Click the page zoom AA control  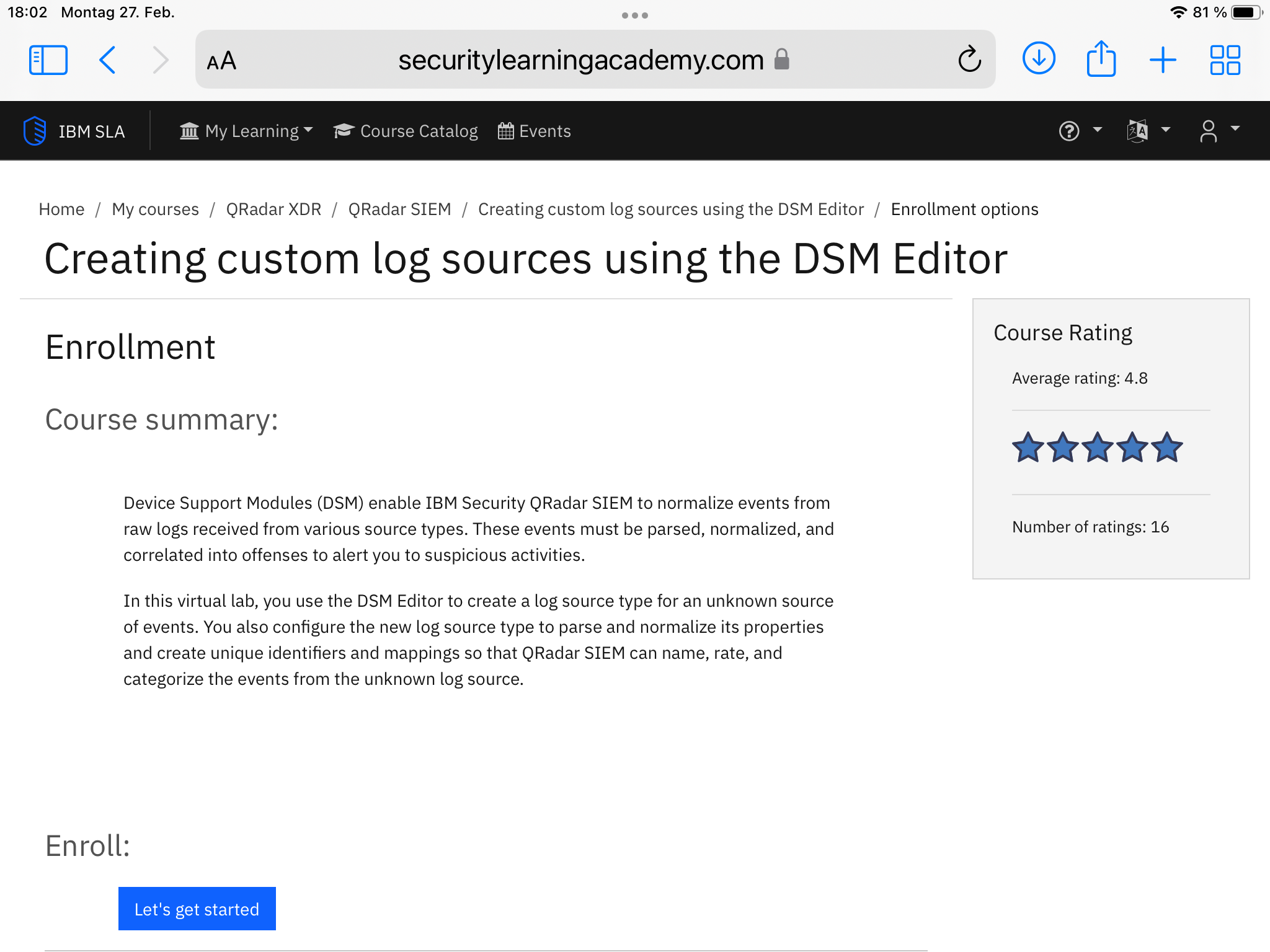[x=221, y=59]
